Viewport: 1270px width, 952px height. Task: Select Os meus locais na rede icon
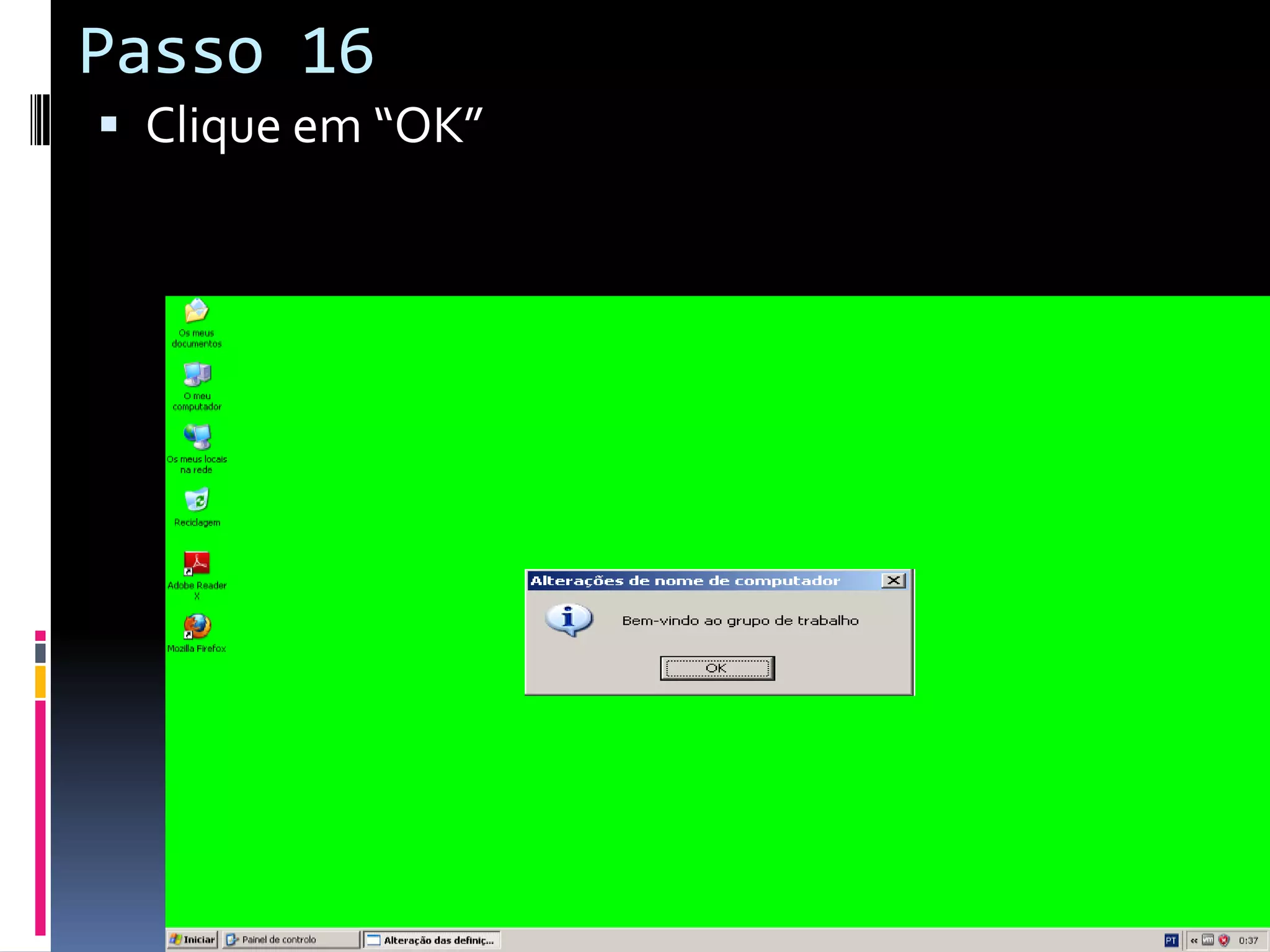coord(197,449)
